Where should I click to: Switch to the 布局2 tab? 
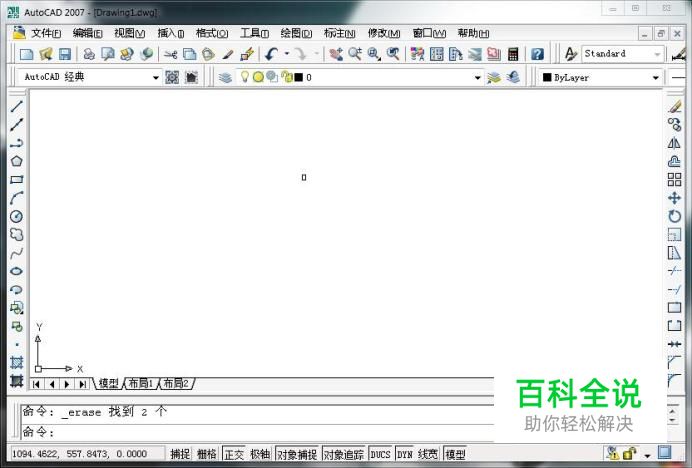point(176,383)
